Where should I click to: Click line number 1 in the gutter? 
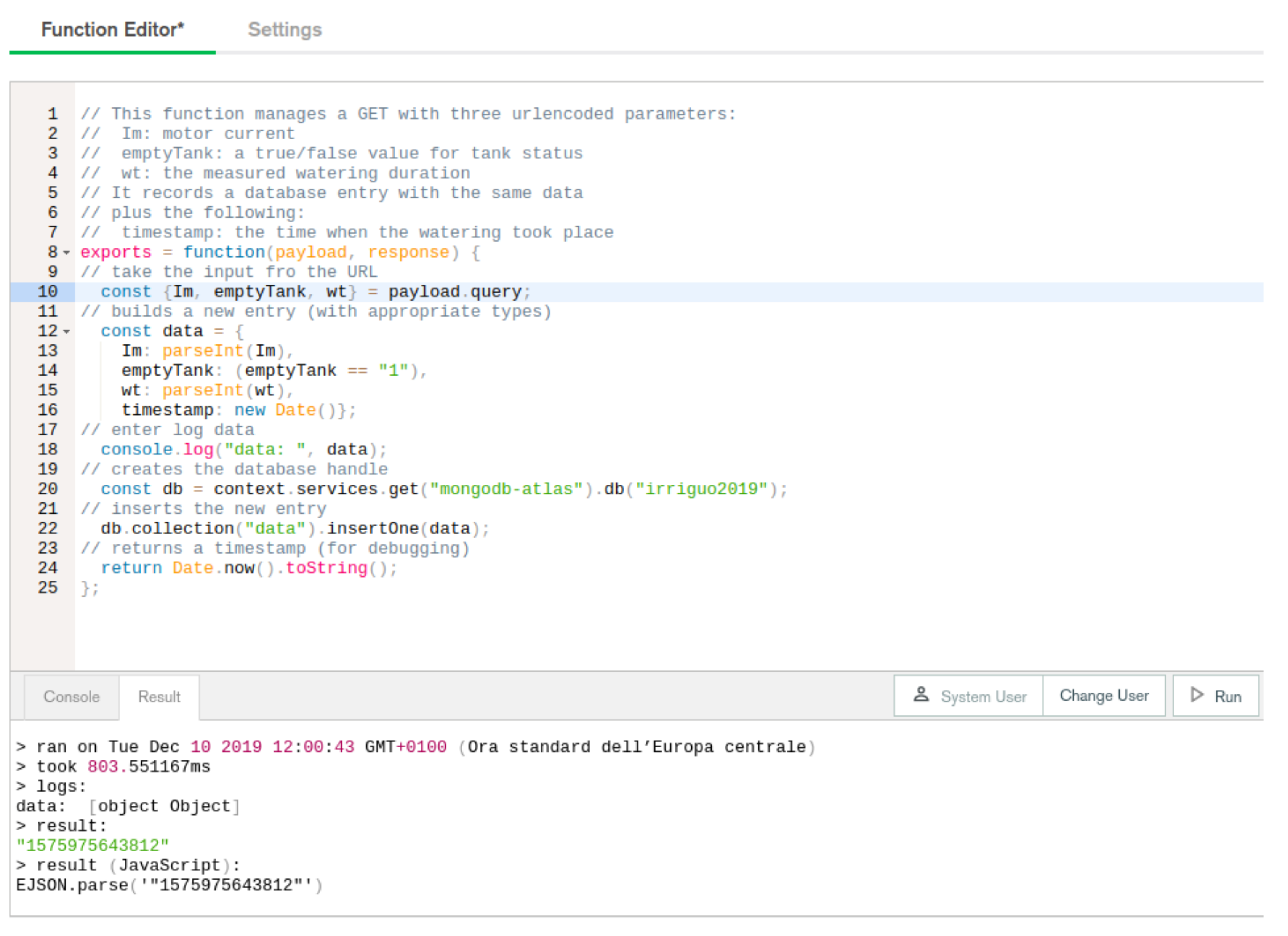point(53,114)
